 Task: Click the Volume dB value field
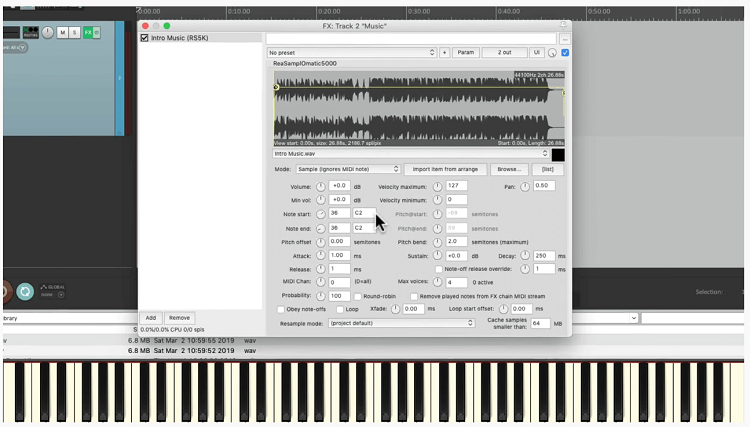339,186
